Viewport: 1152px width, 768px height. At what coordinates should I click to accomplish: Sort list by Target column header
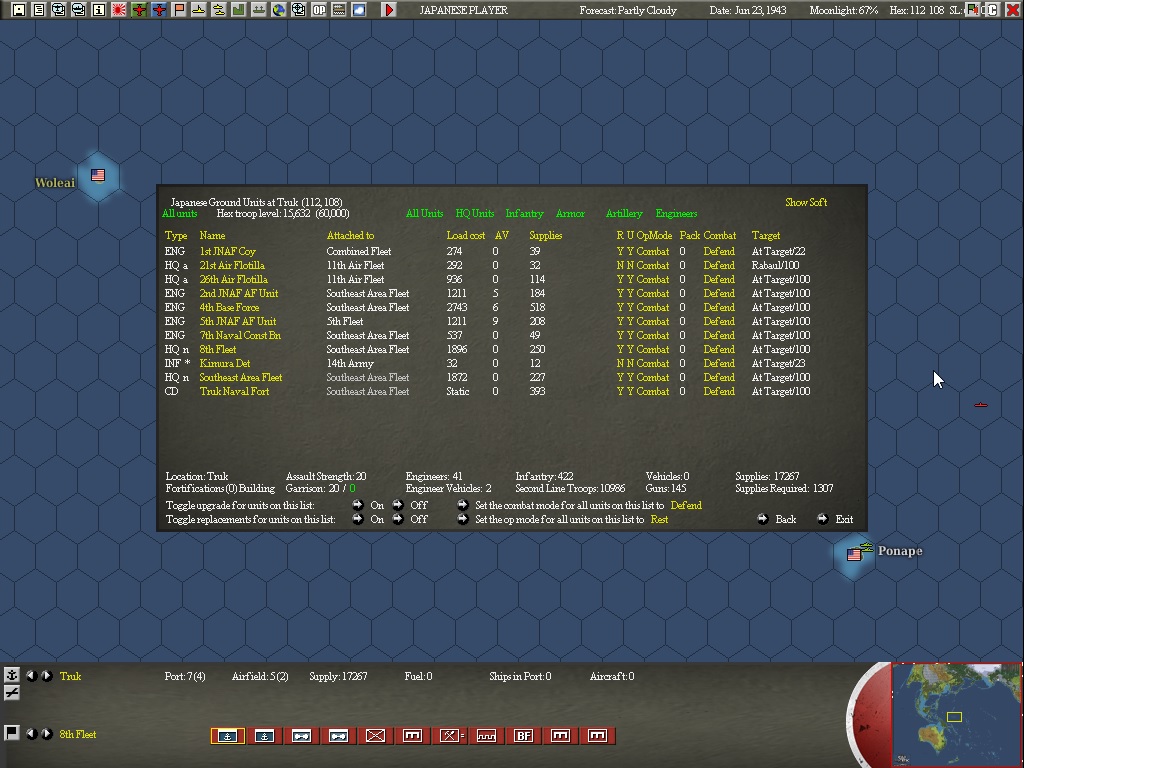point(766,235)
